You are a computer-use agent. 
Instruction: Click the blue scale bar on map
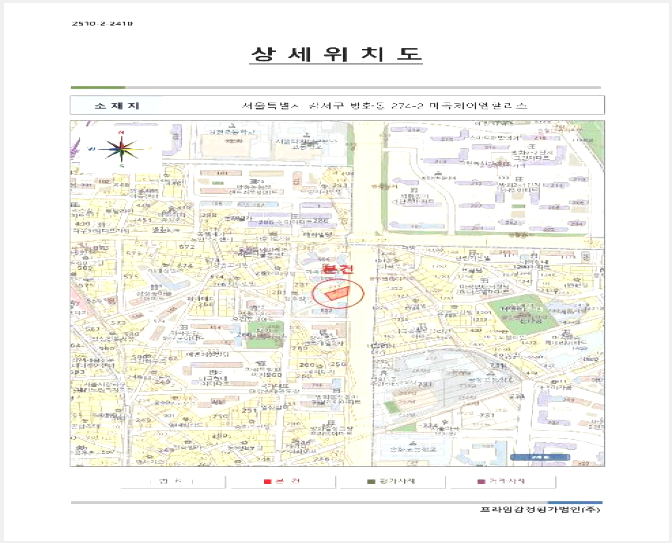point(540,457)
